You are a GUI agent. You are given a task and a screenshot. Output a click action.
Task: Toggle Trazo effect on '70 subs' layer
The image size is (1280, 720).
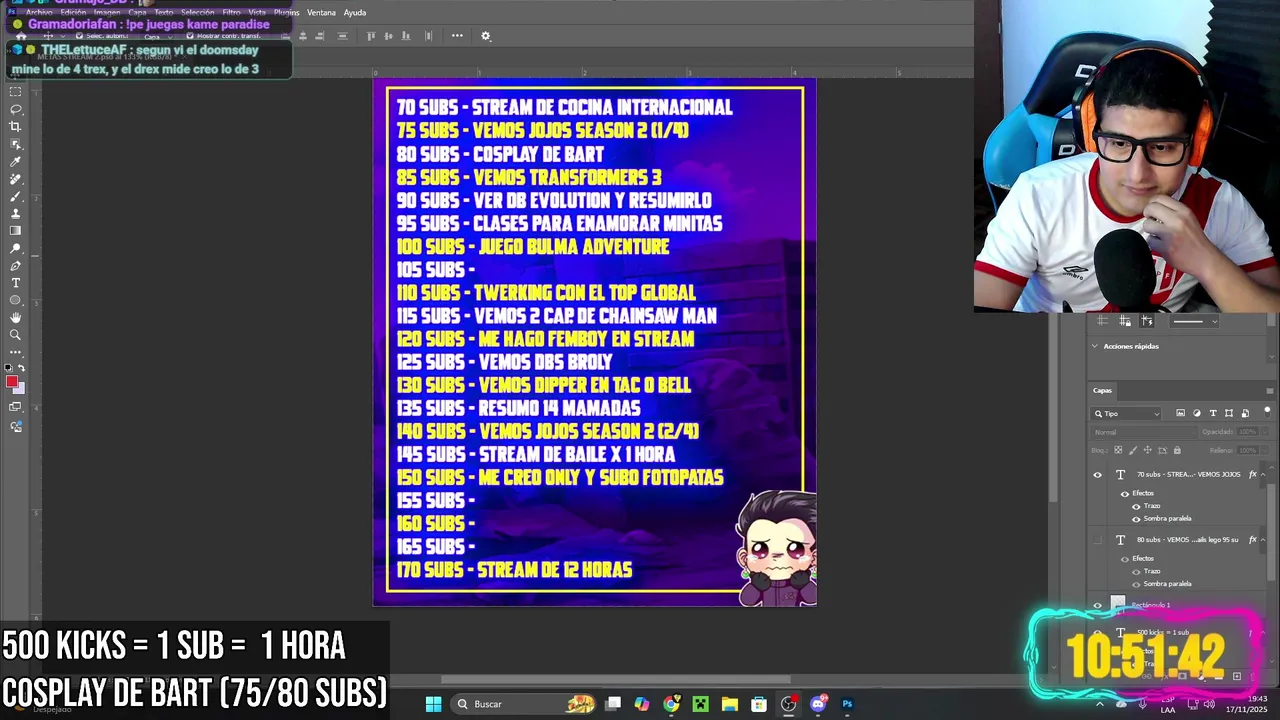click(1136, 506)
